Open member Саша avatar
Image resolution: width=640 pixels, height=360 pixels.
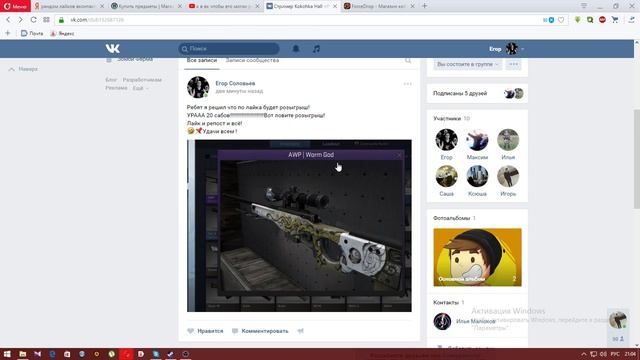click(447, 176)
